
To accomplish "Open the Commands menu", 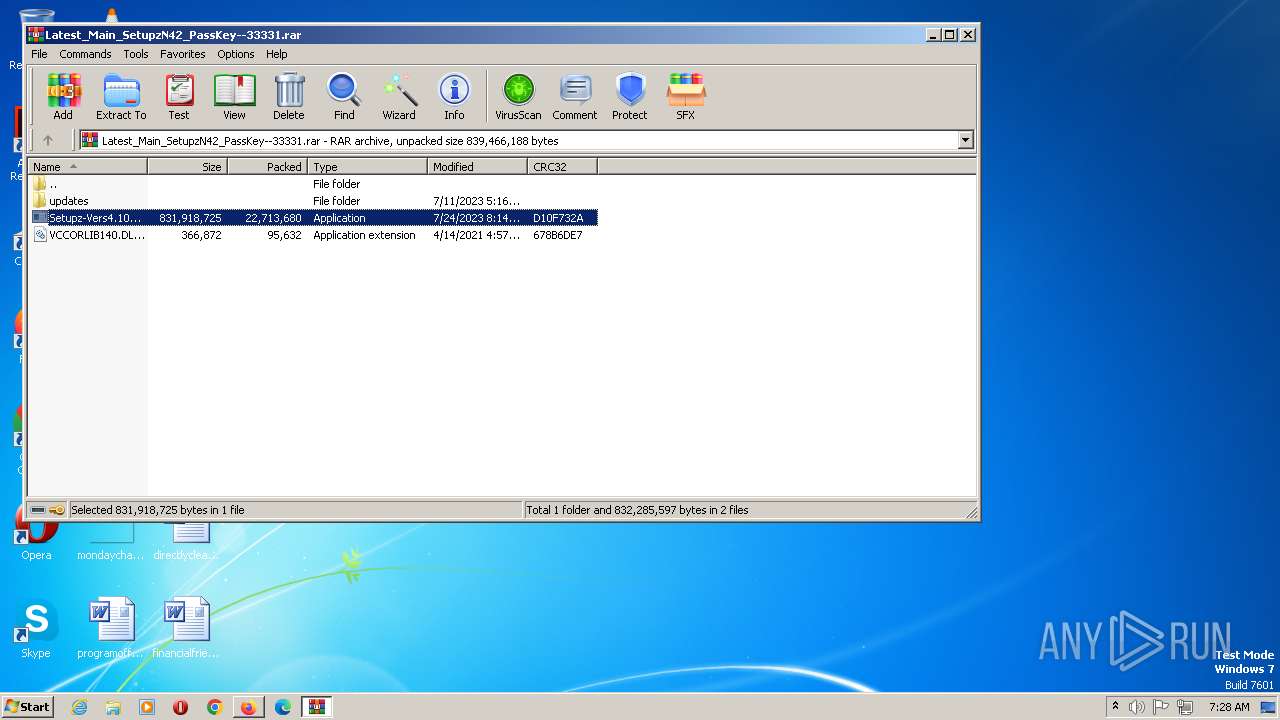I will 85,54.
